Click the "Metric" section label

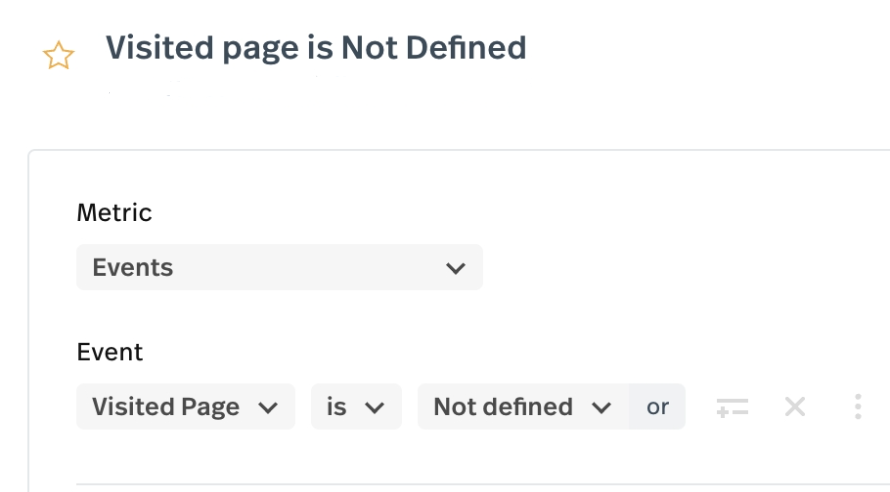[x=114, y=212]
